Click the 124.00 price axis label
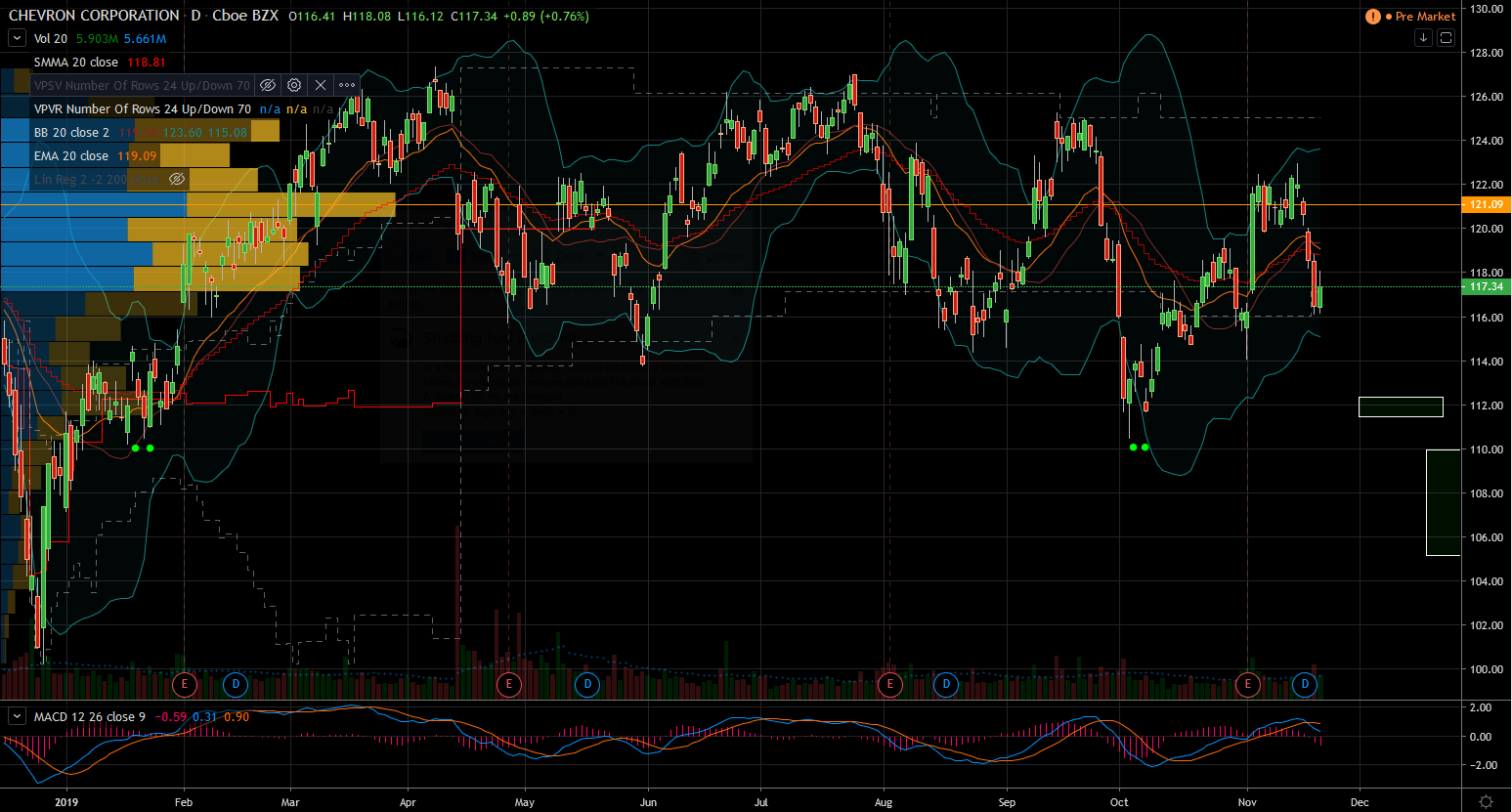 tap(1488, 141)
